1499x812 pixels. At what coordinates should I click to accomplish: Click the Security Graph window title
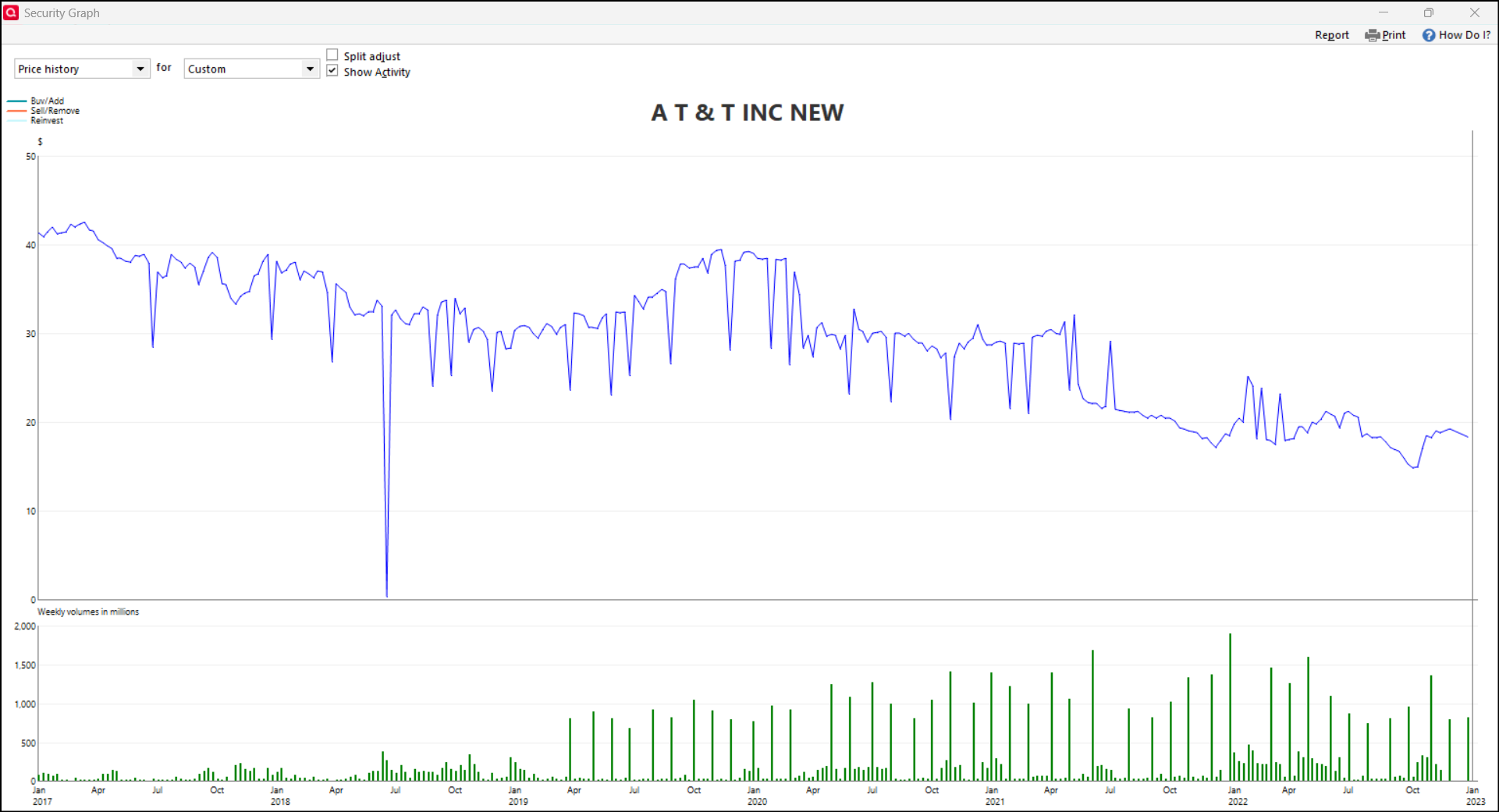[x=62, y=13]
